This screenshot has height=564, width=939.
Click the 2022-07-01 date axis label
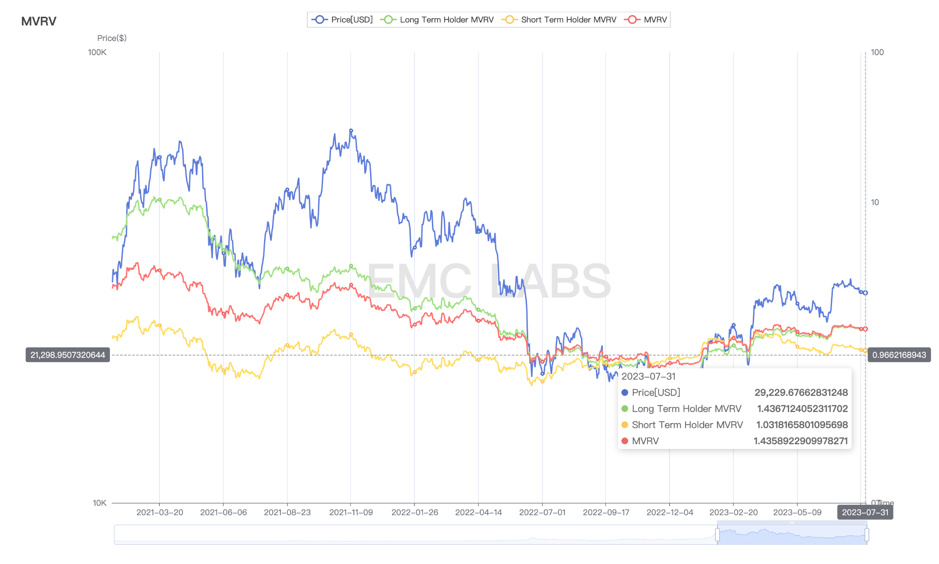click(x=541, y=512)
